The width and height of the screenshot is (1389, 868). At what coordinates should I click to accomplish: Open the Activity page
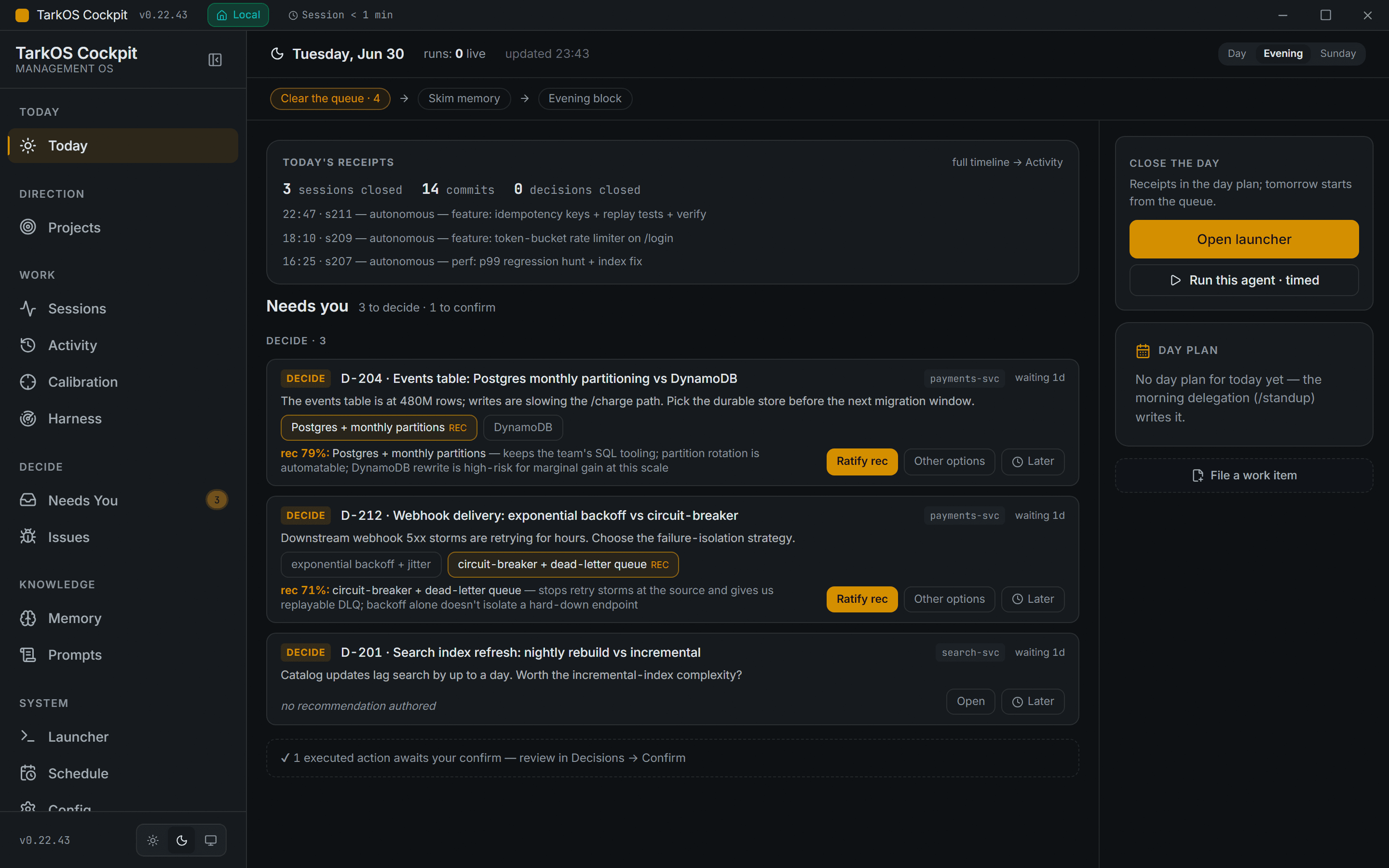tap(123, 345)
